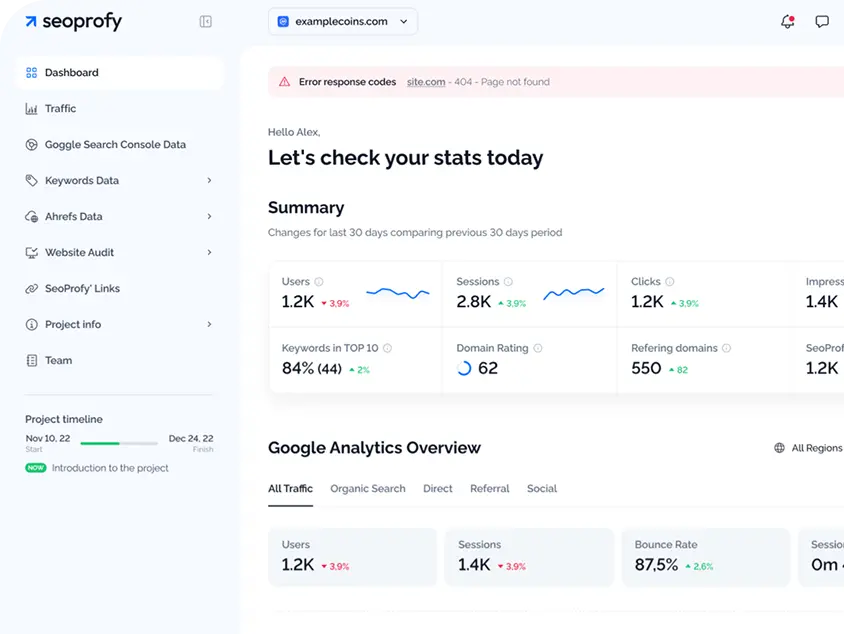The width and height of the screenshot is (844, 634).
Task: Click the '2.8K' Sessions value
Action: 474,302
